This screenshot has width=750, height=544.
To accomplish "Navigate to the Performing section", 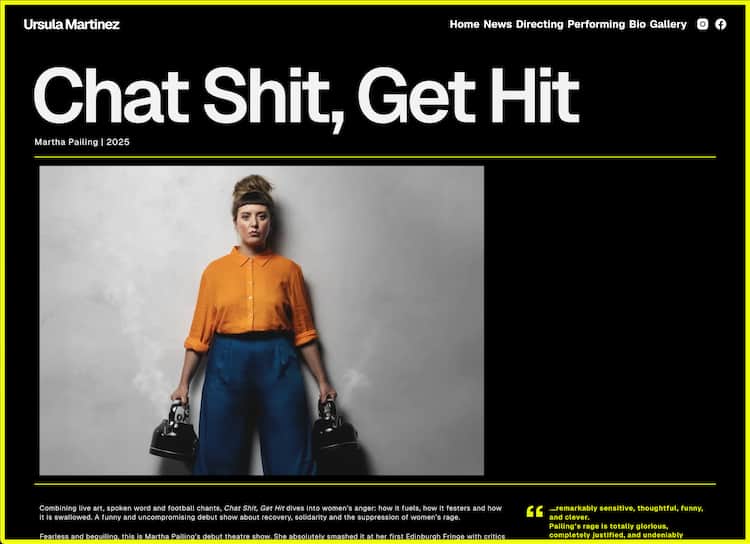I will coord(596,24).
